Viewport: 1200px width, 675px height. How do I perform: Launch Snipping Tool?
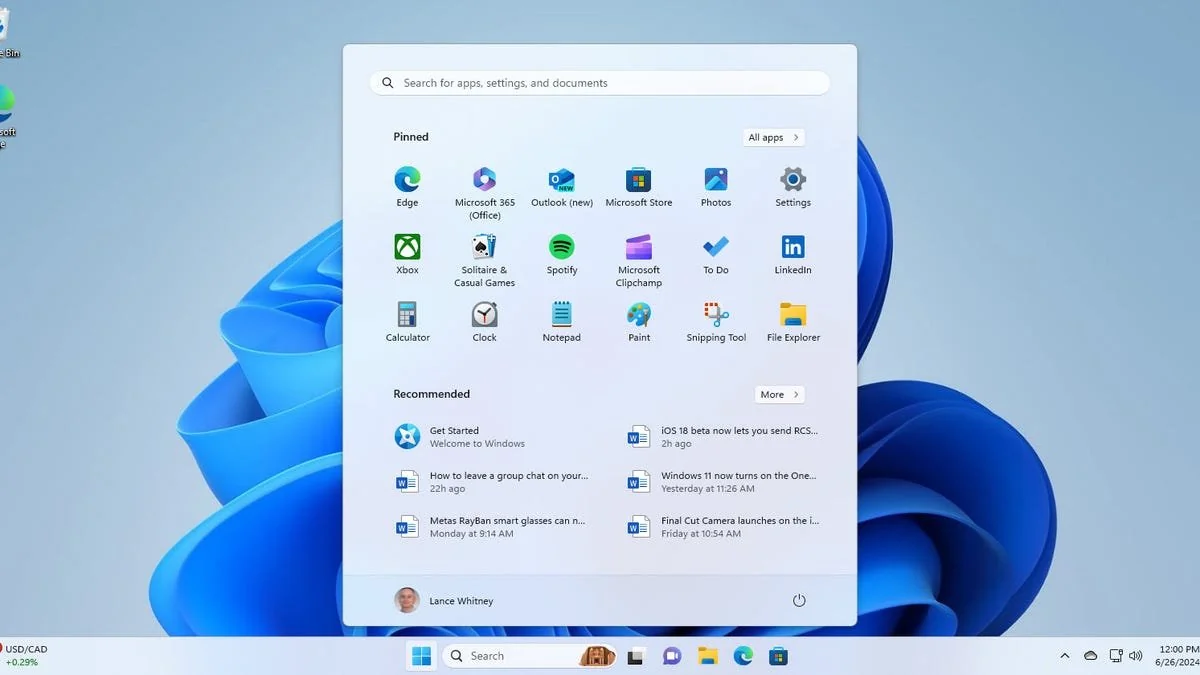[x=716, y=321]
